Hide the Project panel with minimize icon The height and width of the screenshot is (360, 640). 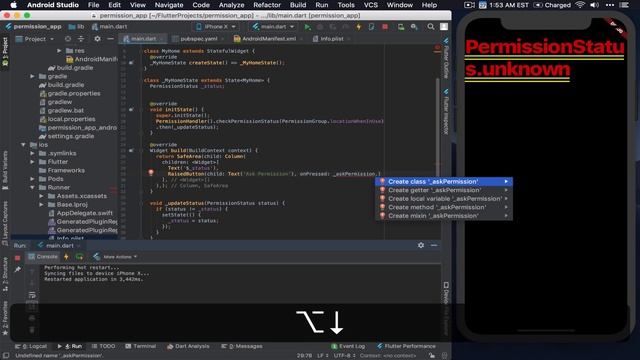click(x=111, y=39)
